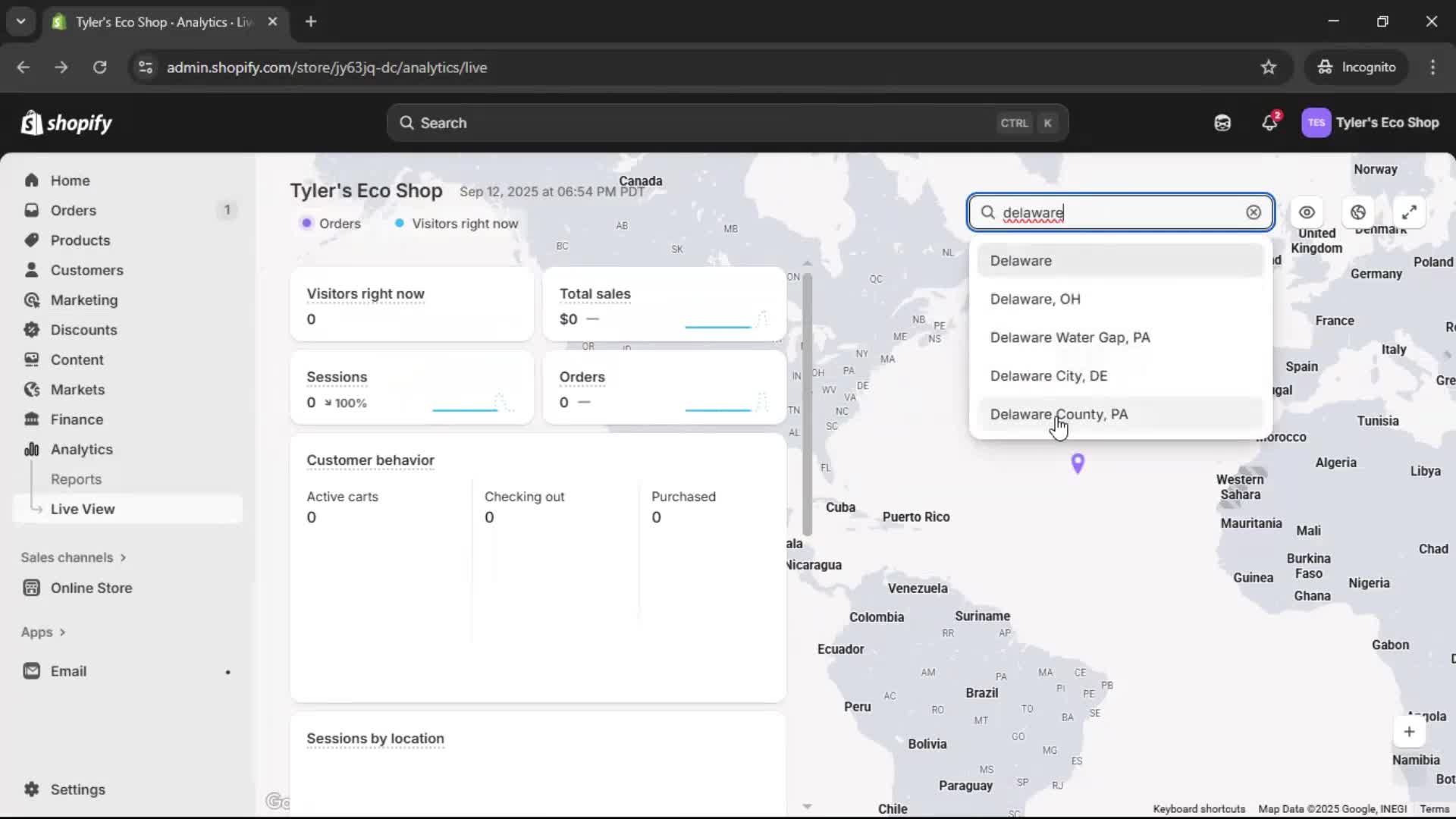Open notifications from the bell icon
Screen dimensions: 1456x819
pyautogui.click(x=1269, y=122)
